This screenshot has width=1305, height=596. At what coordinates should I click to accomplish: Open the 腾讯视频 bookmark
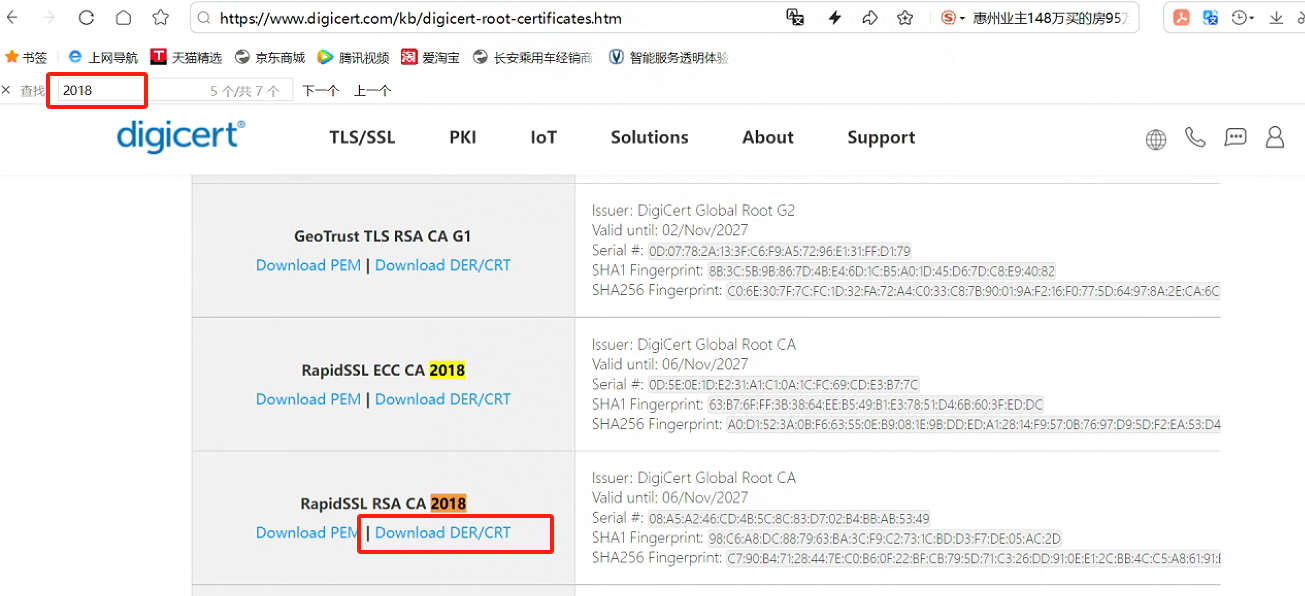pos(353,58)
